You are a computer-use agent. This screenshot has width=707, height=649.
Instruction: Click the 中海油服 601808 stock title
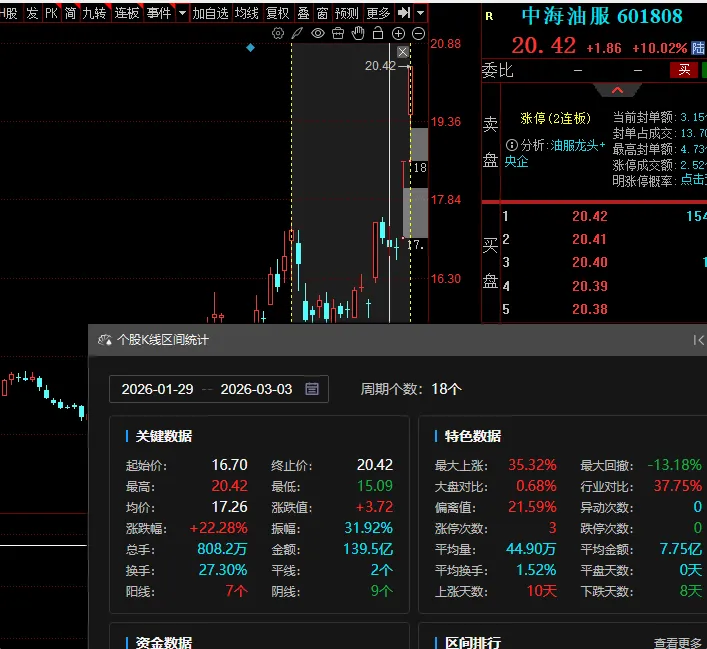pyautogui.click(x=602, y=17)
